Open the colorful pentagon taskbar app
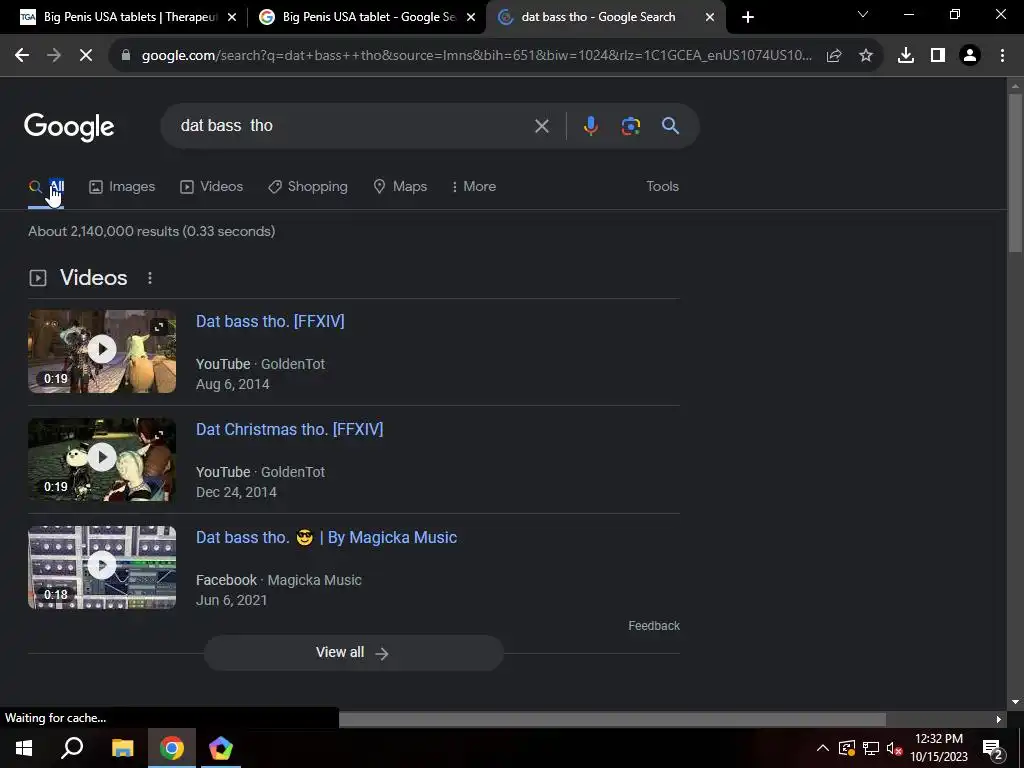1024x768 pixels. pos(221,748)
